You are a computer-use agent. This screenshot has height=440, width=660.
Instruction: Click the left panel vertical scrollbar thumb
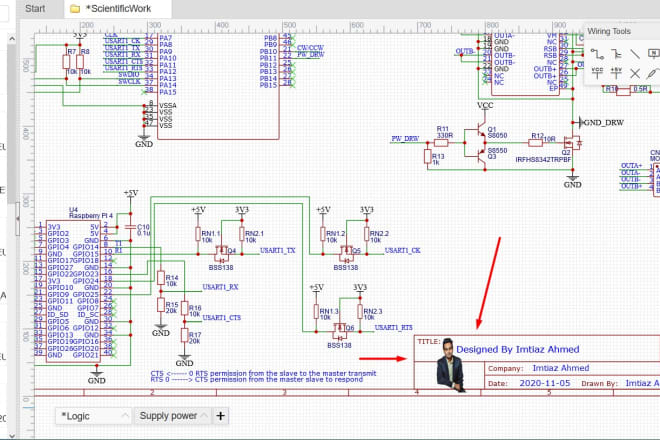(x=12, y=122)
